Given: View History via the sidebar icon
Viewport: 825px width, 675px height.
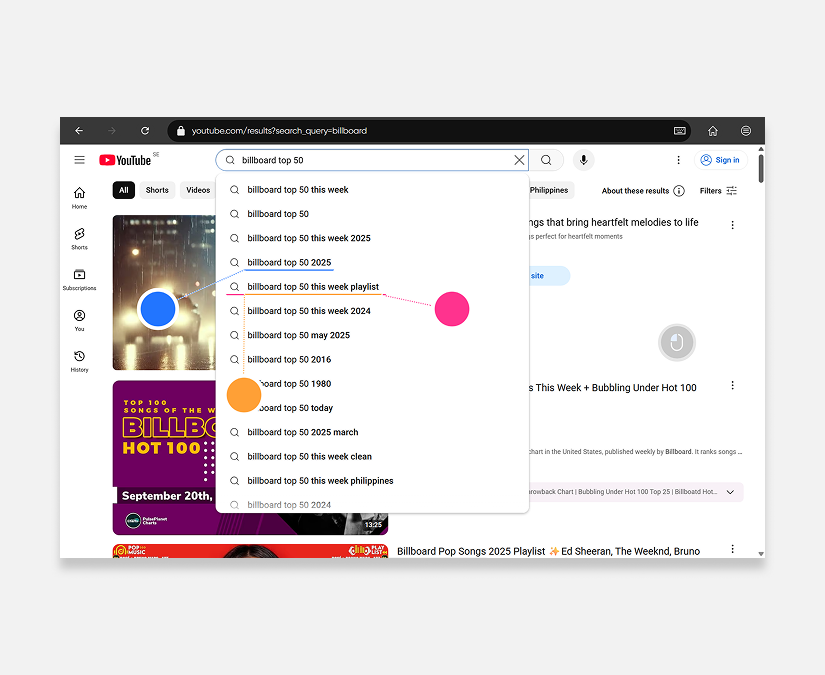Looking at the screenshot, I should coord(79,358).
